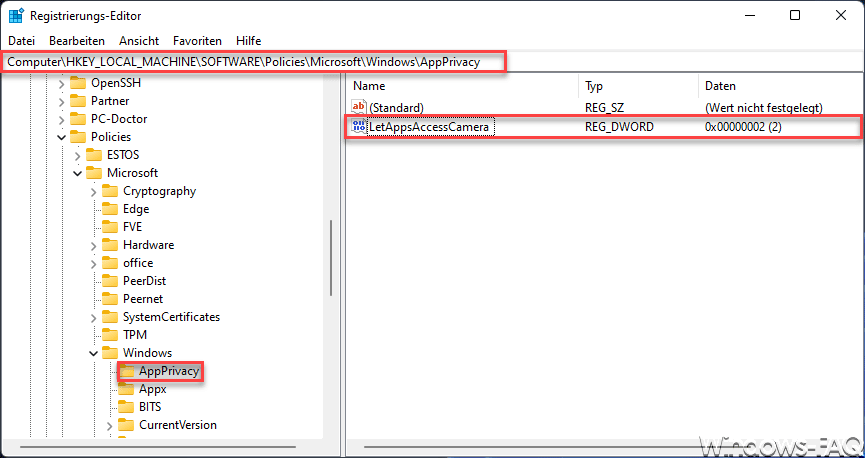Select the OpenSSH folder icon
This screenshot has width=865, height=458.
78,83
